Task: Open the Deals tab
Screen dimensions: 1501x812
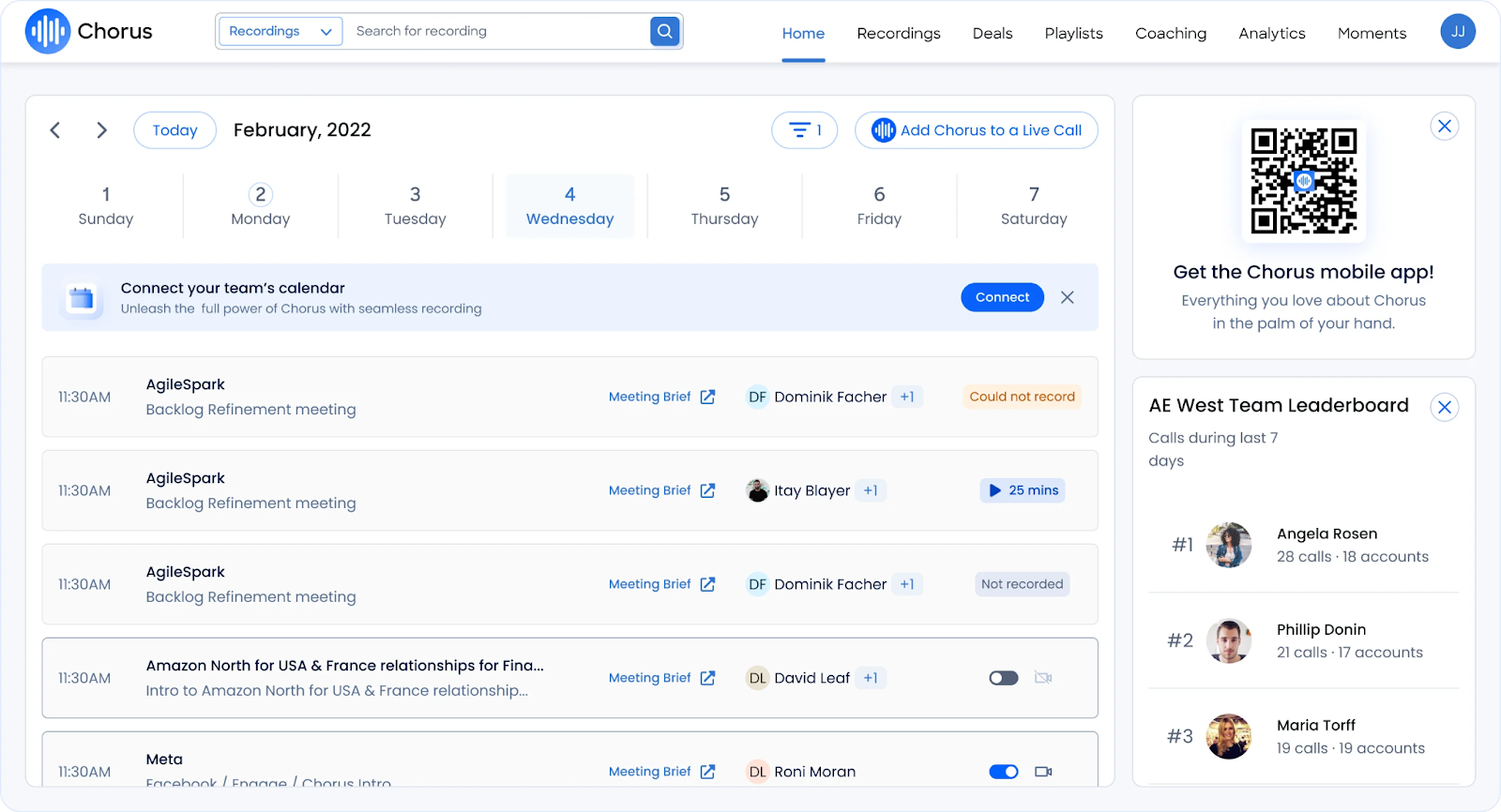Action: pos(993,33)
